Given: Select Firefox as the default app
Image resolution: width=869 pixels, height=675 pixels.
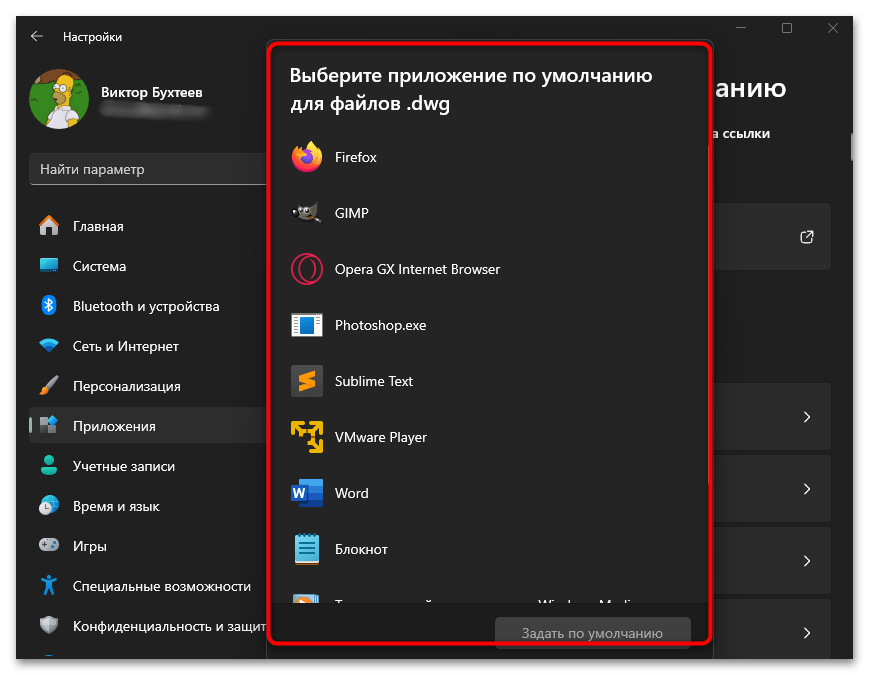Looking at the screenshot, I should [x=489, y=157].
